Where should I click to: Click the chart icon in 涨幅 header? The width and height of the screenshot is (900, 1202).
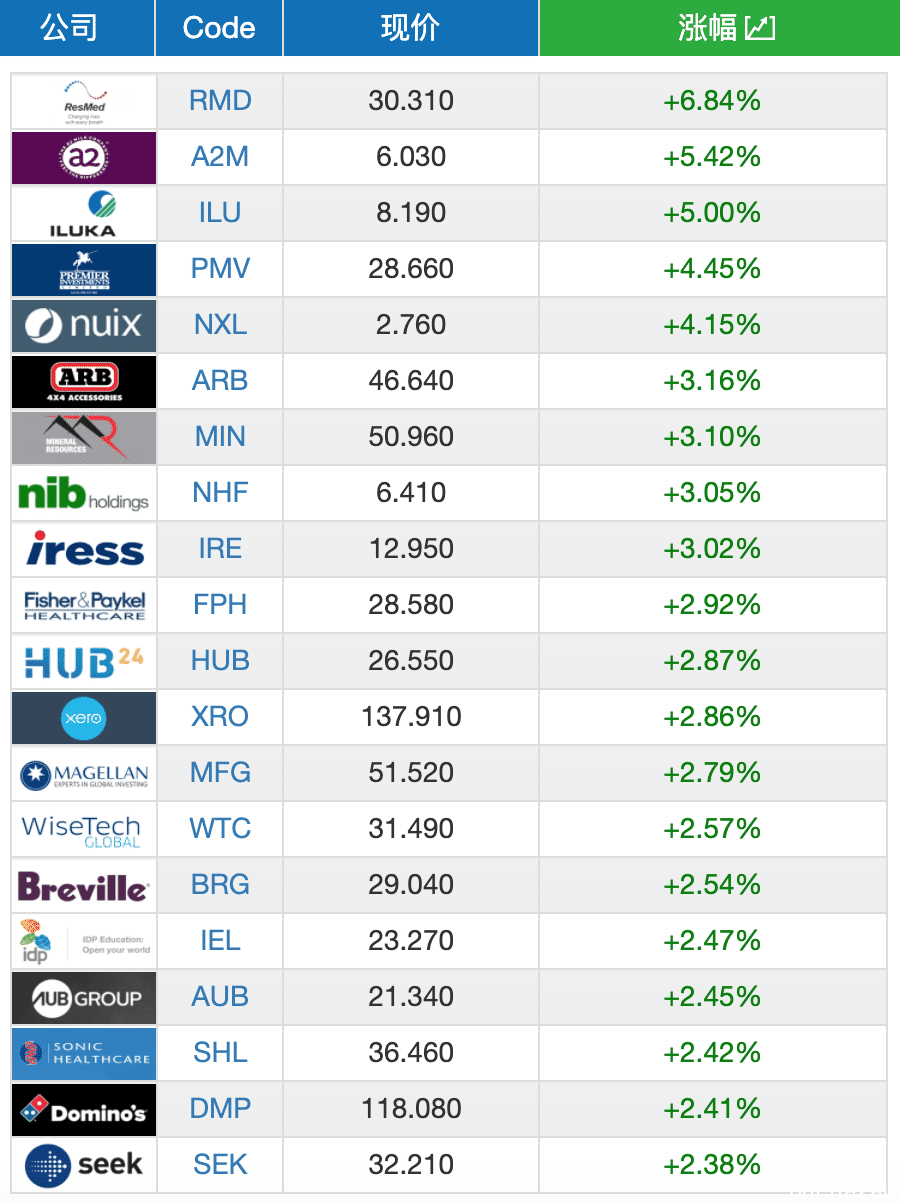tap(761, 28)
